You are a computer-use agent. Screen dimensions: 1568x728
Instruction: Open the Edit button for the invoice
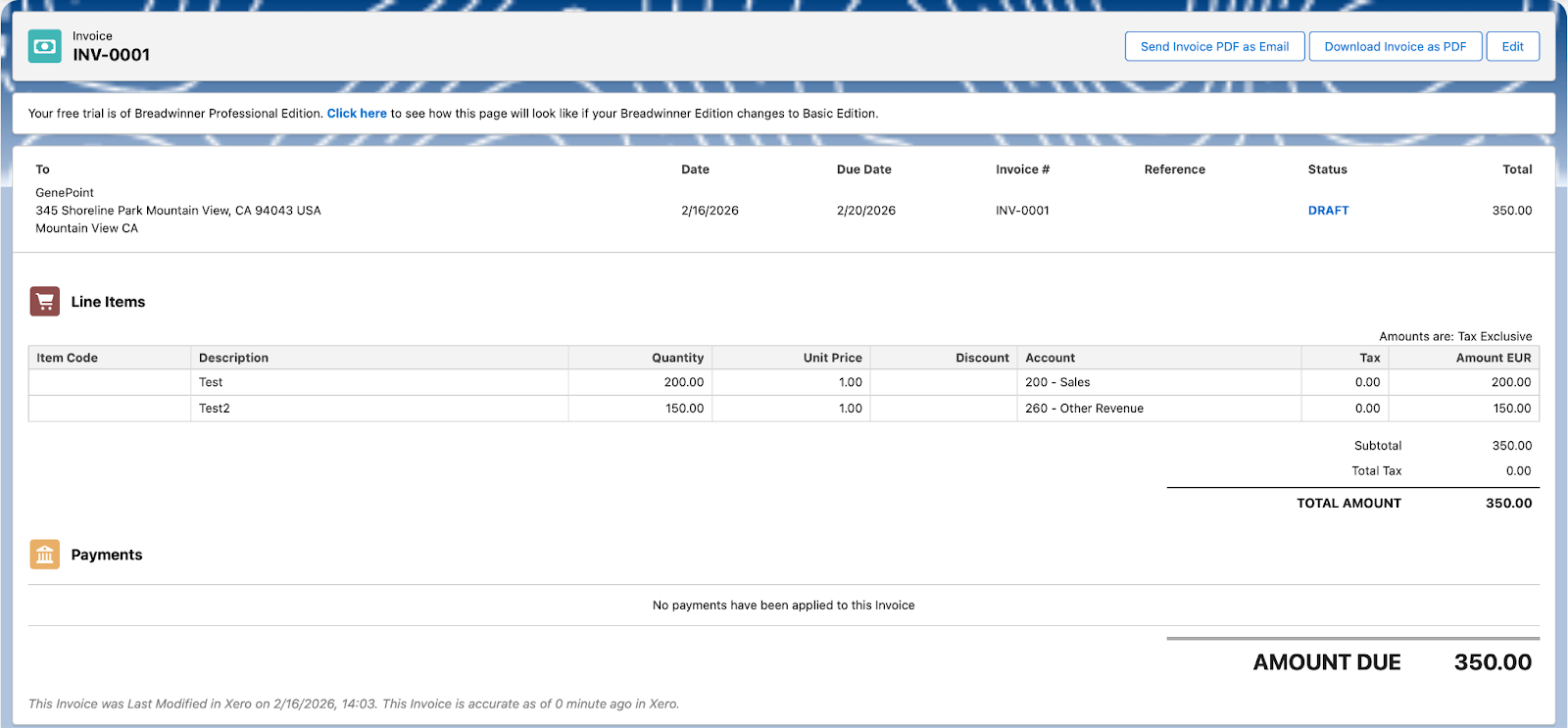click(1513, 46)
